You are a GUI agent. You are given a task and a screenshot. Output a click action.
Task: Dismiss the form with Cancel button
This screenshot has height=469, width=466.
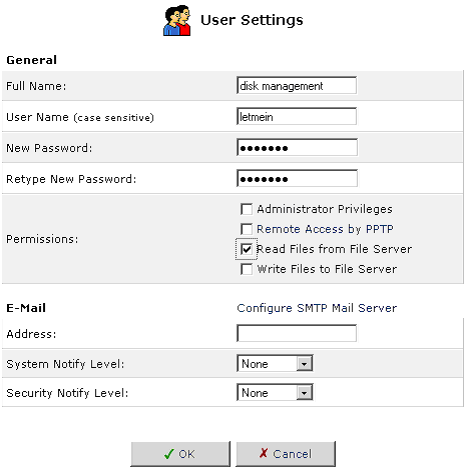pos(286,454)
